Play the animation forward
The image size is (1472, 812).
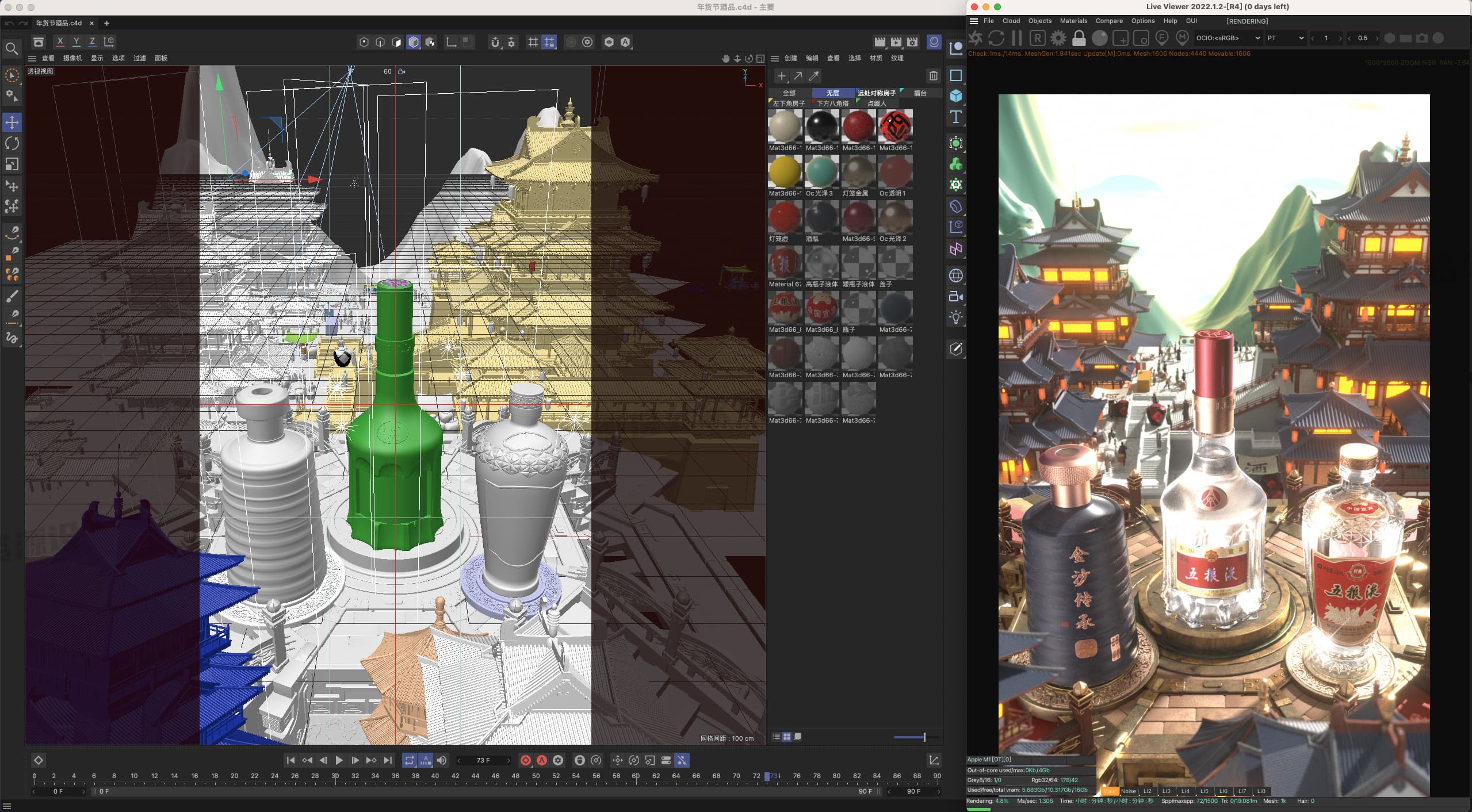point(339,760)
